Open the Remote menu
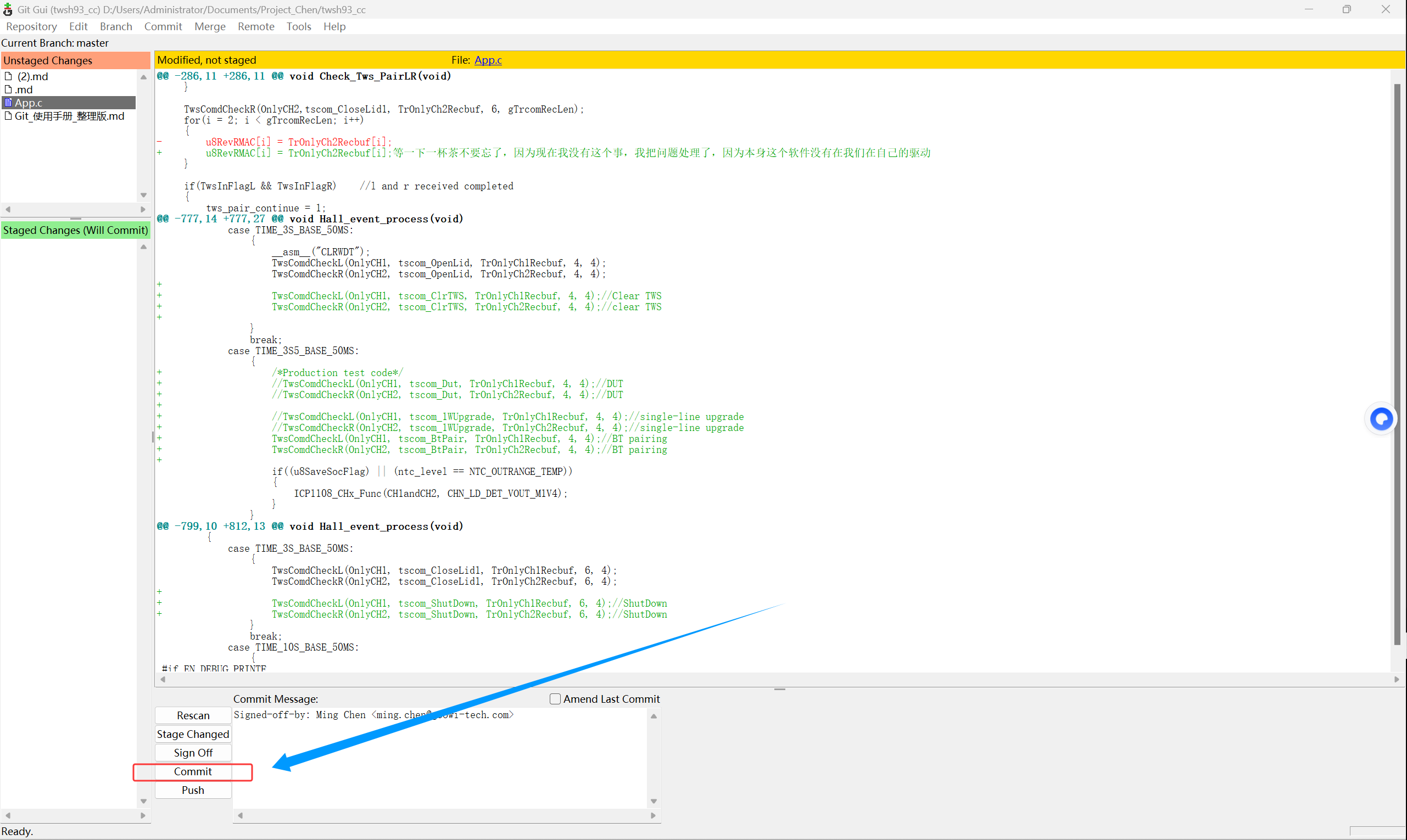 pos(255,26)
